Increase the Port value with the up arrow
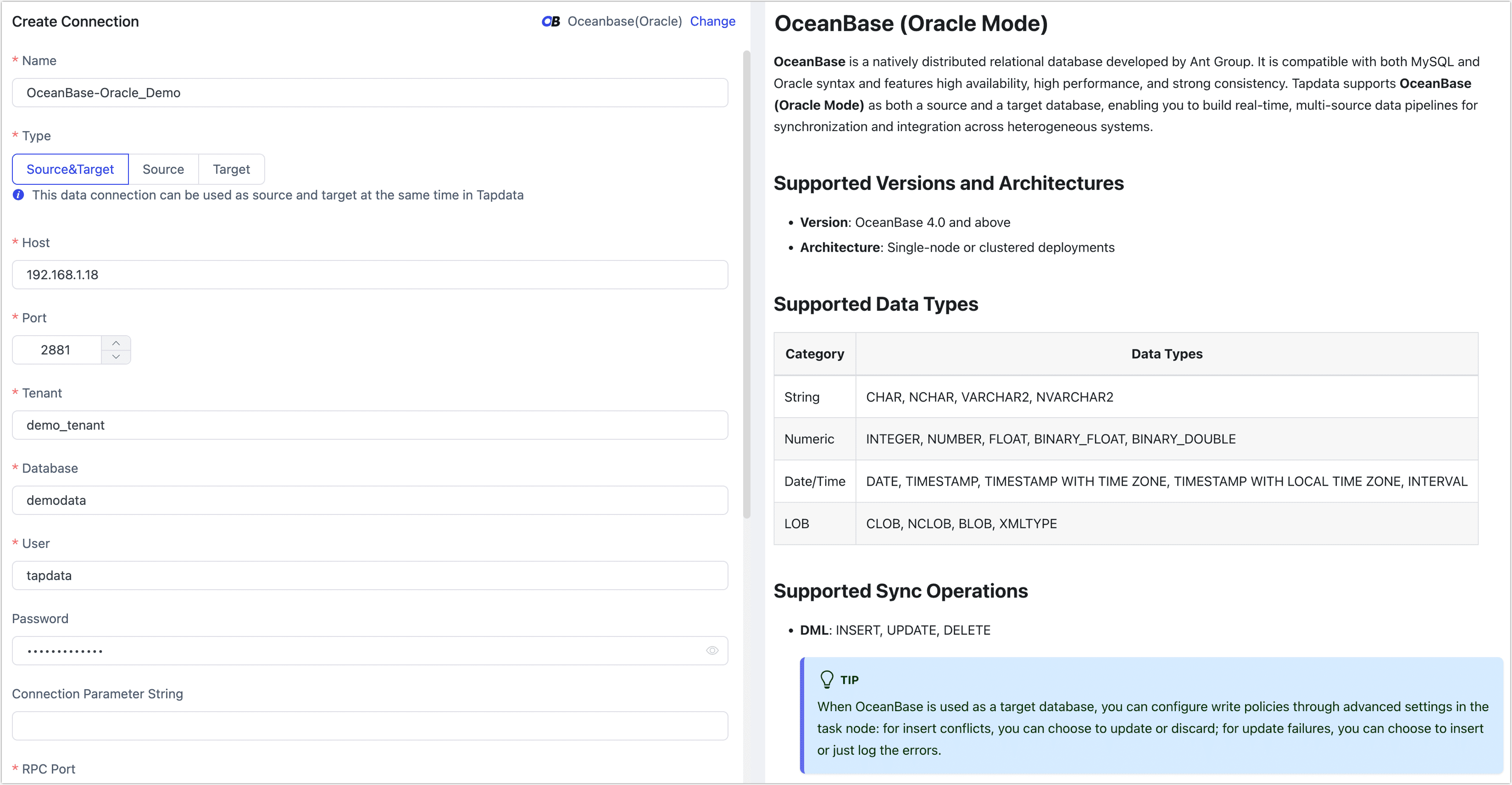The width and height of the screenshot is (1512, 785). pyautogui.click(x=116, y=342)
